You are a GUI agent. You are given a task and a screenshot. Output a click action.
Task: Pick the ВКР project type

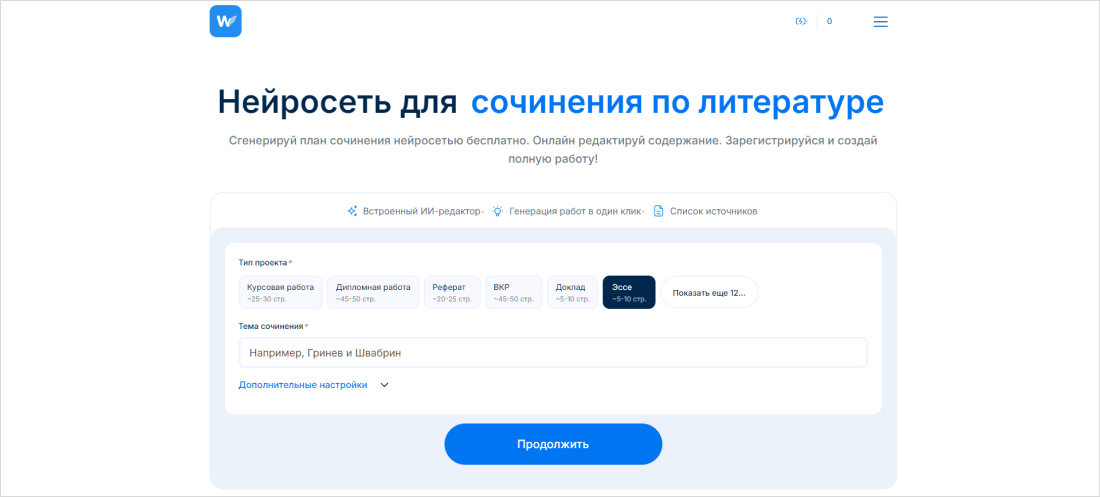point(514,292)
